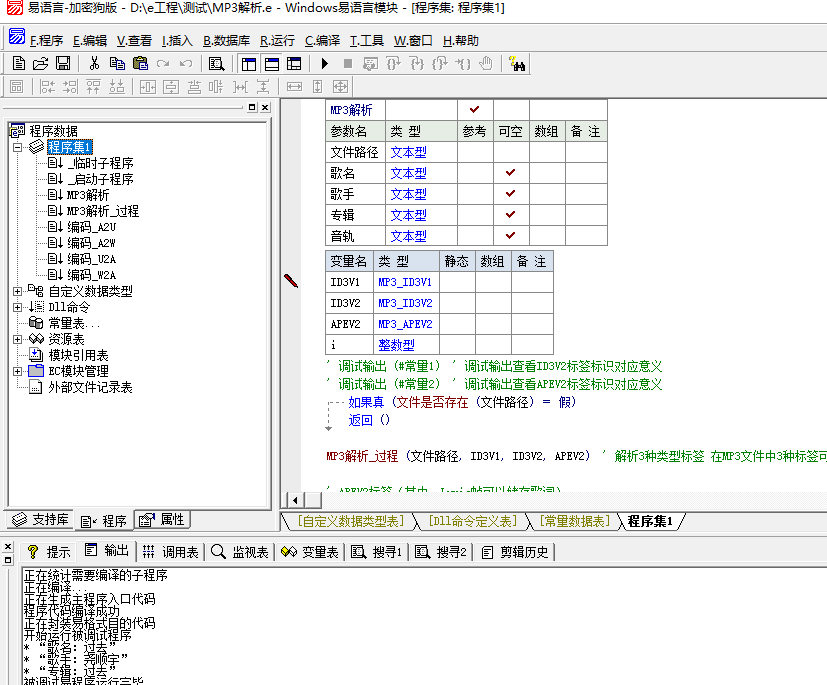
Task: Expand the Dll命令 node
Action: (x=17, y=307)
